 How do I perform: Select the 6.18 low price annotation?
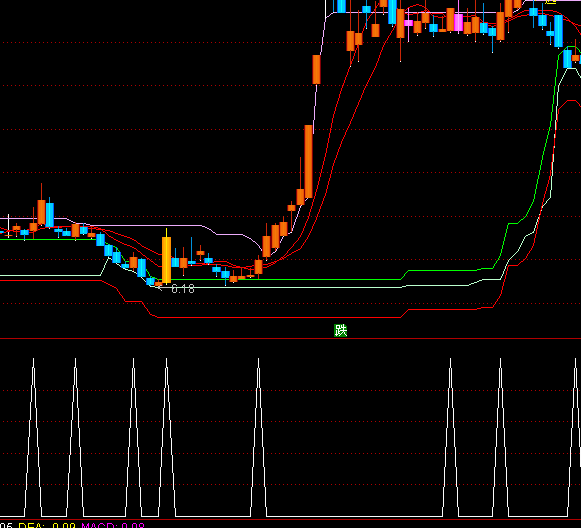tap(183, 289)
